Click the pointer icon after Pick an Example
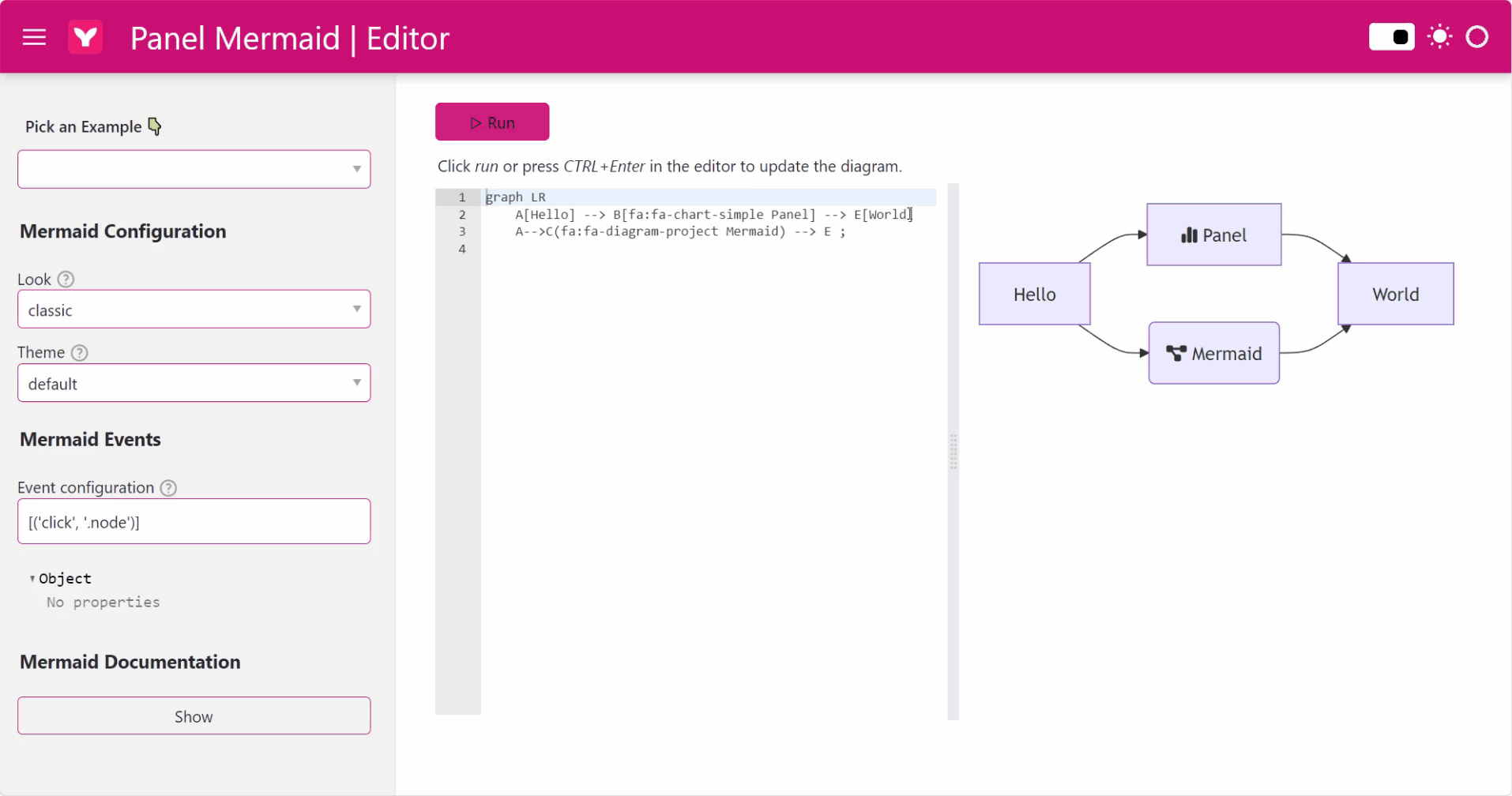Image resolution: width=1512 pixels, height=796 pixels. click(155, 126)
